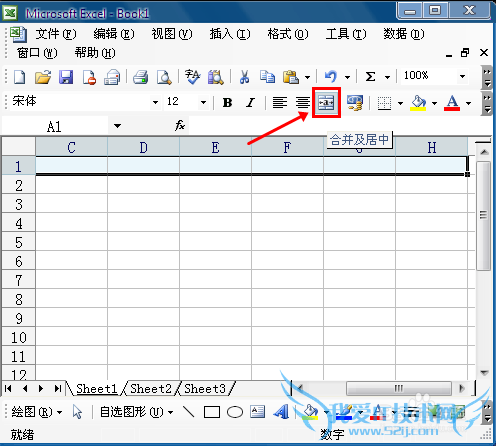Toggle Bold formatting

(x=227, y=103)
